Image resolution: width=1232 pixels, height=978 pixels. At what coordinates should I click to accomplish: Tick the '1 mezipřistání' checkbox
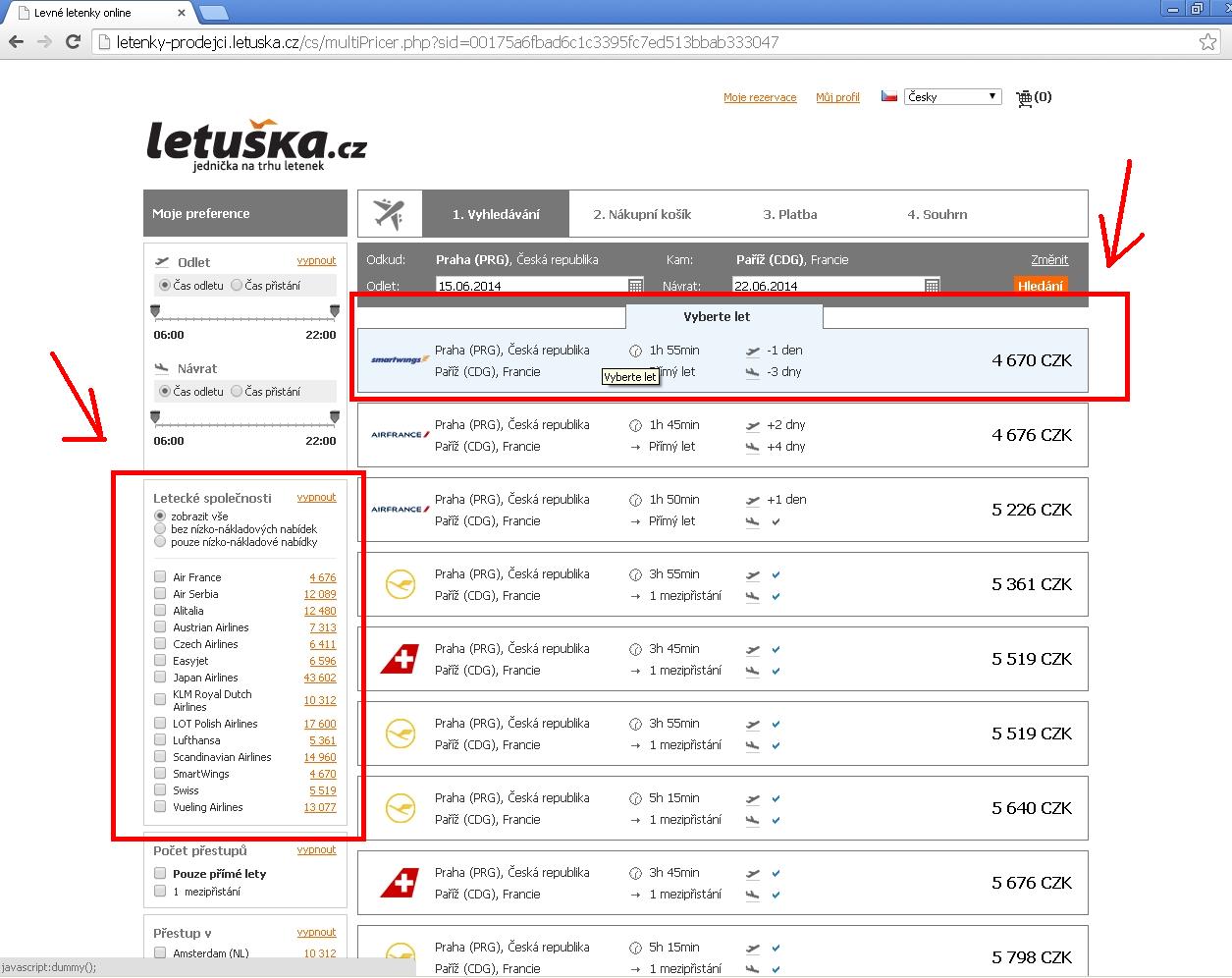pyautogui.click(x=160, y=892)
